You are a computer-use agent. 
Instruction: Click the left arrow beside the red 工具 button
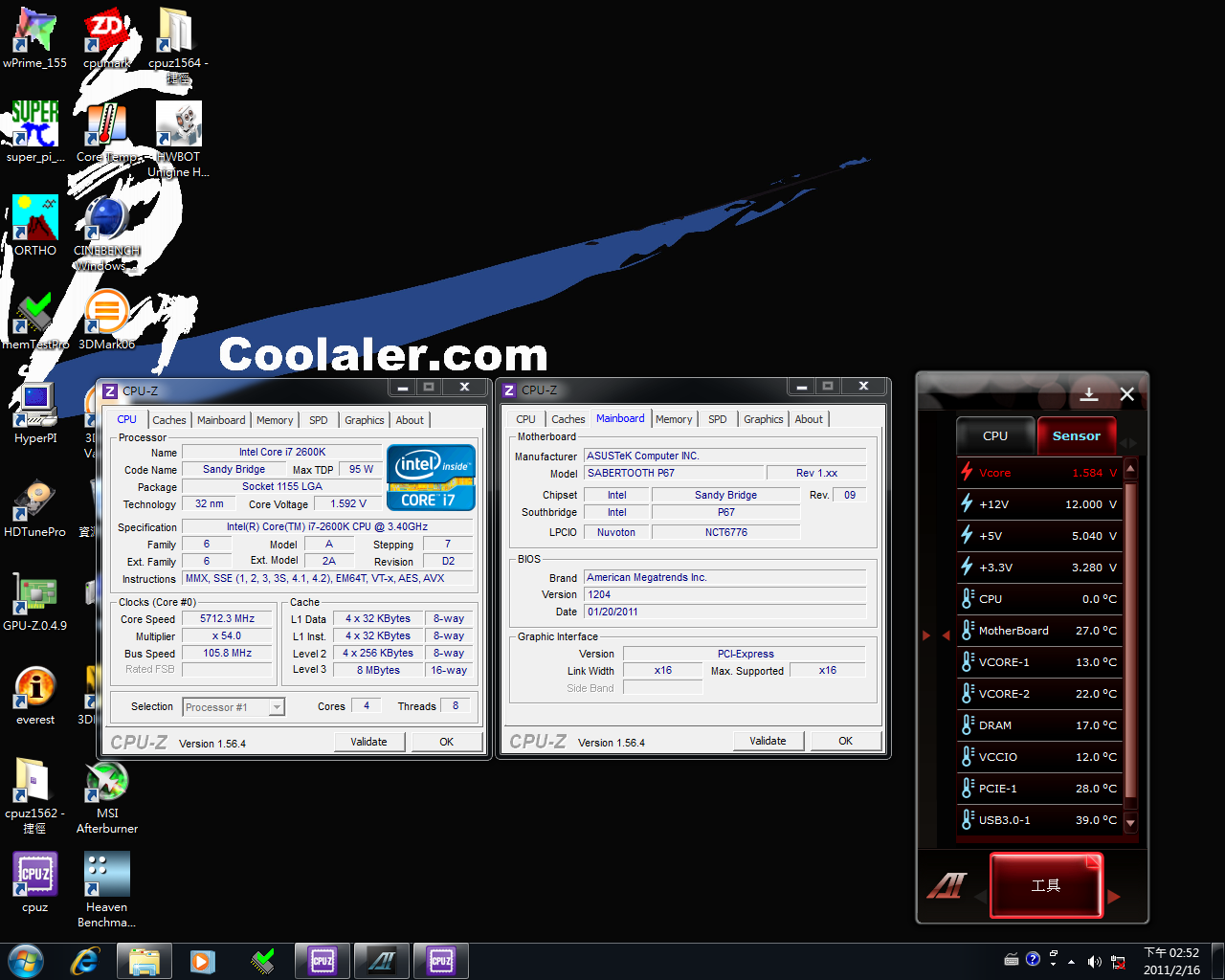pos(980,897)
